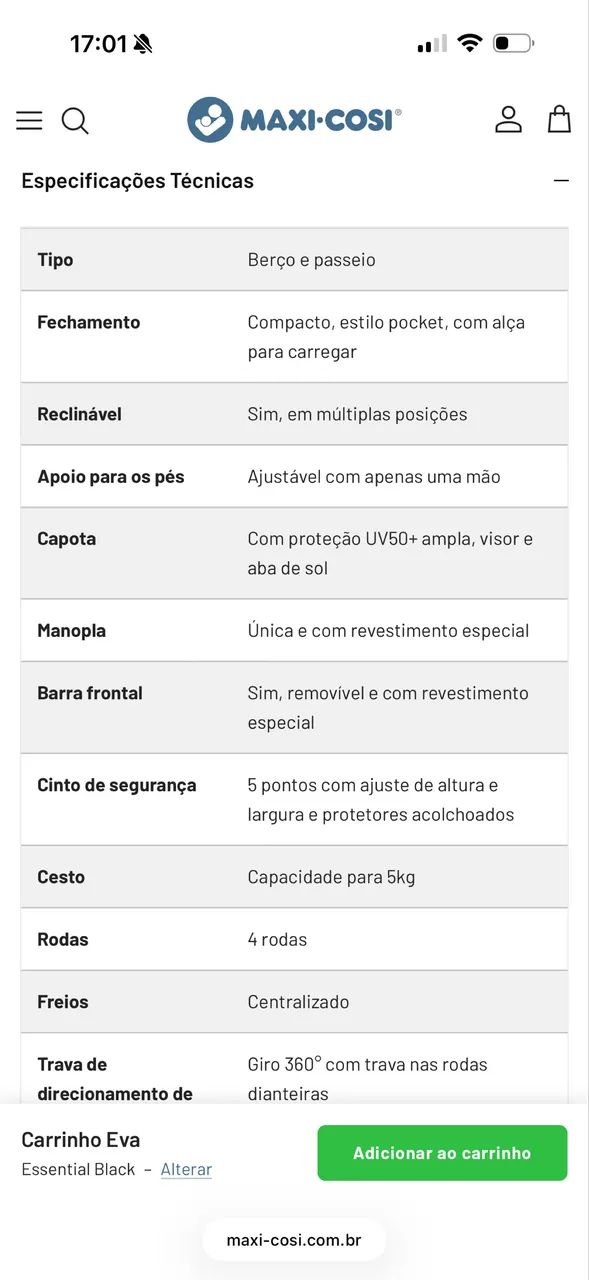589x1280 pixels.
Task: Select the Fechamento specification row
Action: tap(294, 337)
